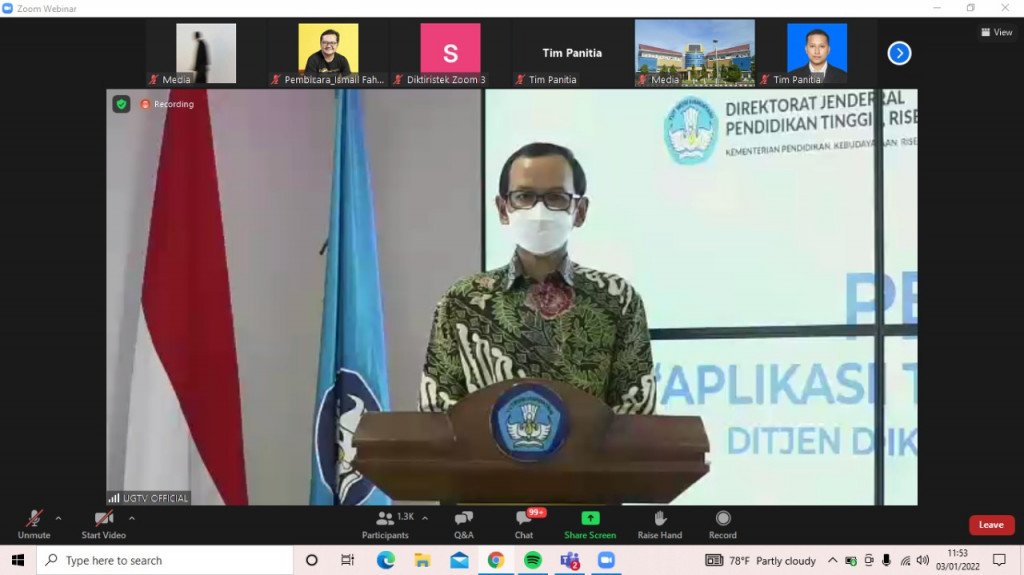Show hidden system tray icons

(833, 560)
